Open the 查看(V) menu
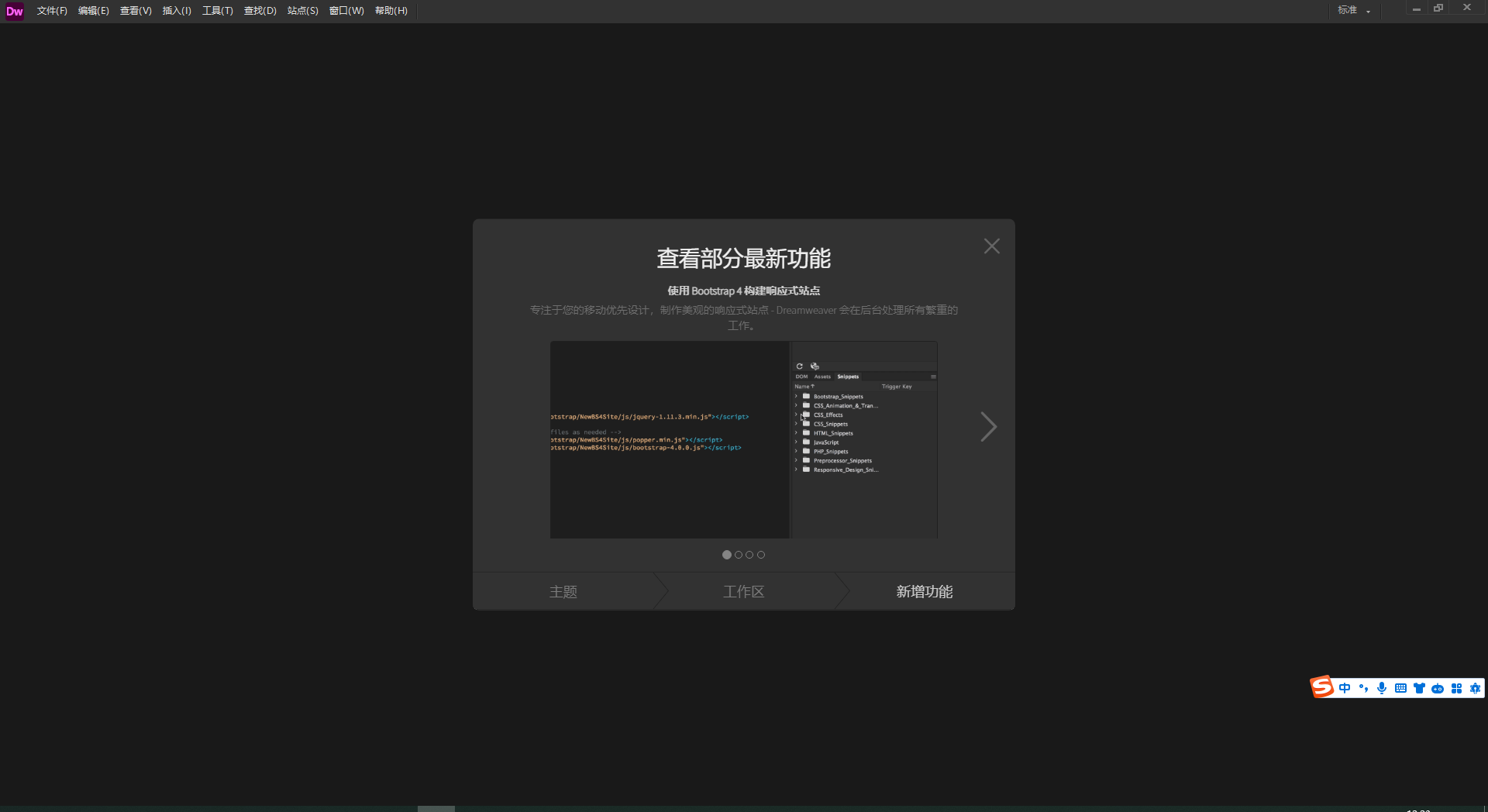Screen dimensions: 1488x812 click(136, 11)
